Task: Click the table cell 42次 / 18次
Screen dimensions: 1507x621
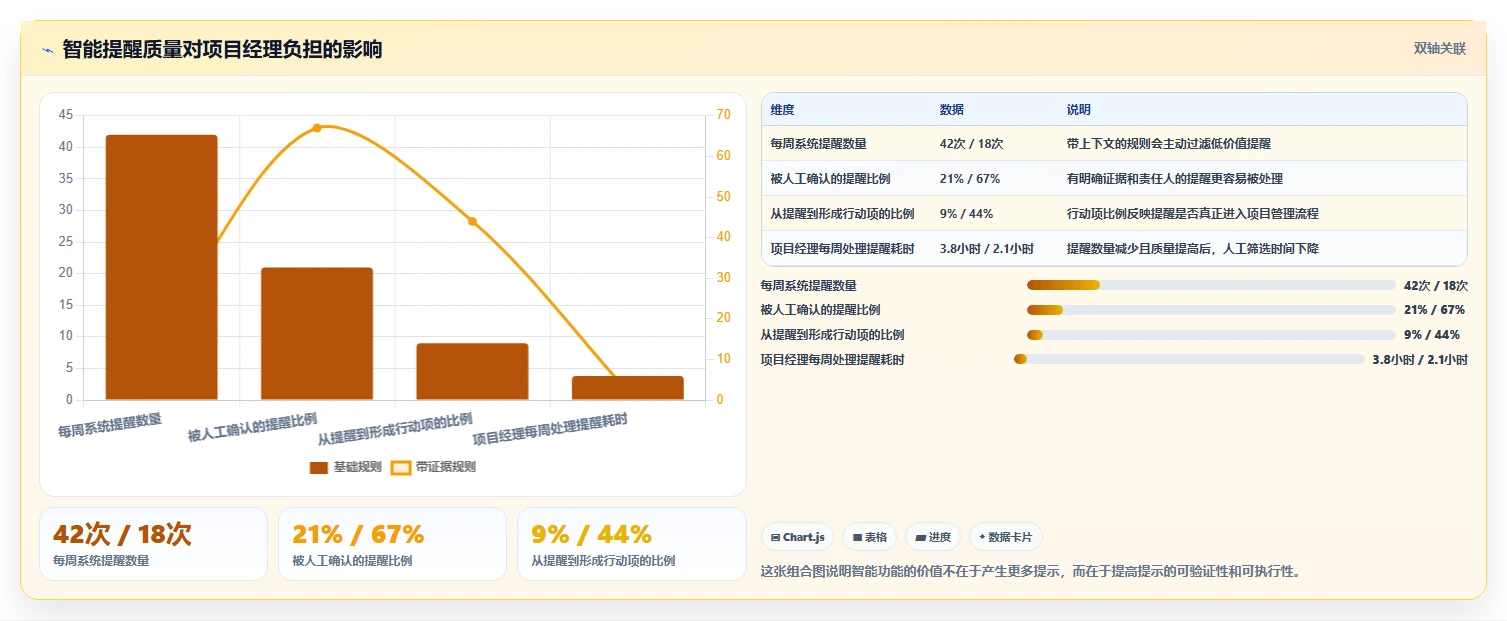Action: (x=971, y=144)
